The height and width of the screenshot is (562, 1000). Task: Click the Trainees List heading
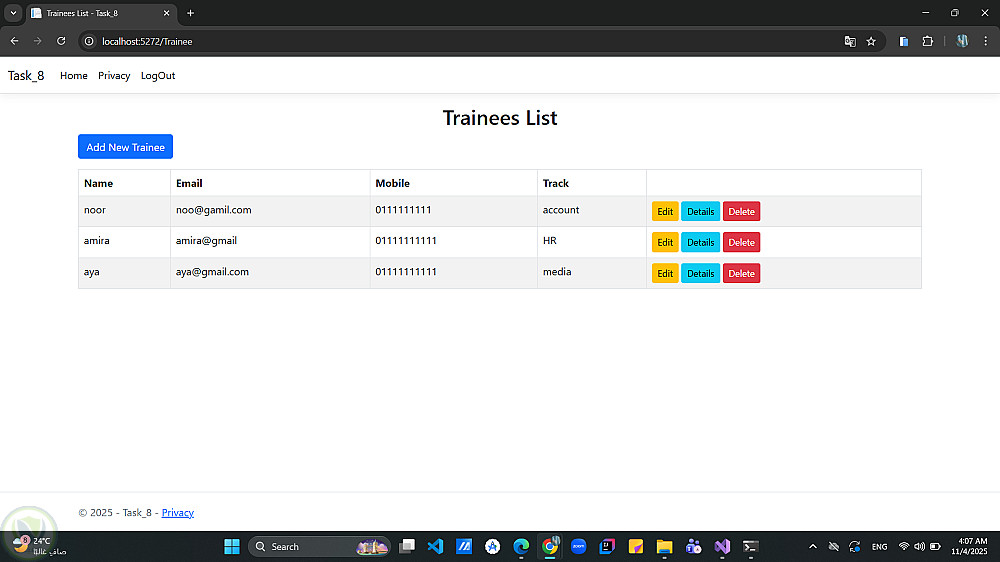pos(500,117)
